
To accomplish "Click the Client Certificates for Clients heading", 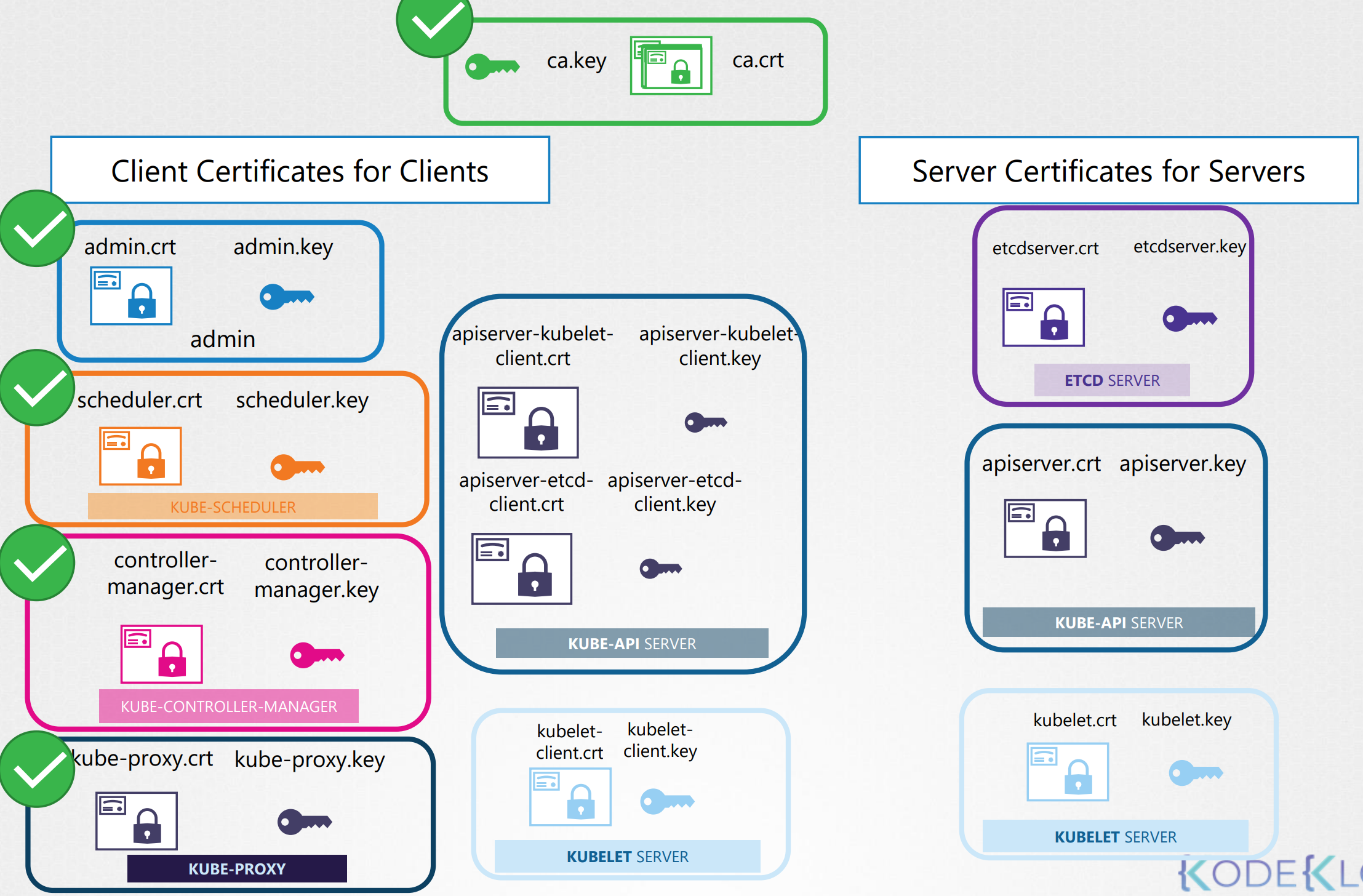I will [x=300, y=170].
